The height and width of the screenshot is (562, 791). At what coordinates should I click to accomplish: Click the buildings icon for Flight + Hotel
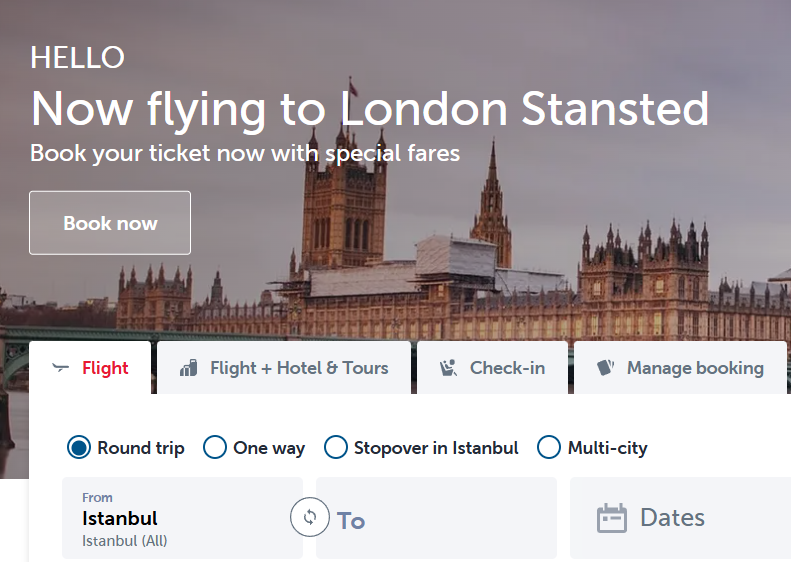click(x=189, y=368)
